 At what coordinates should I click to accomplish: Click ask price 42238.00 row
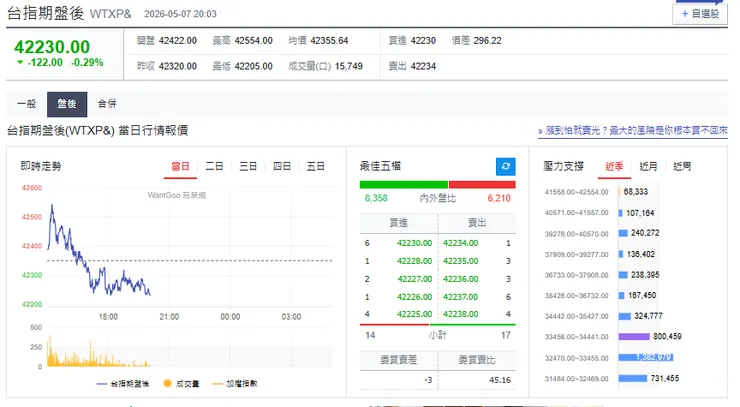click(460, 314)
